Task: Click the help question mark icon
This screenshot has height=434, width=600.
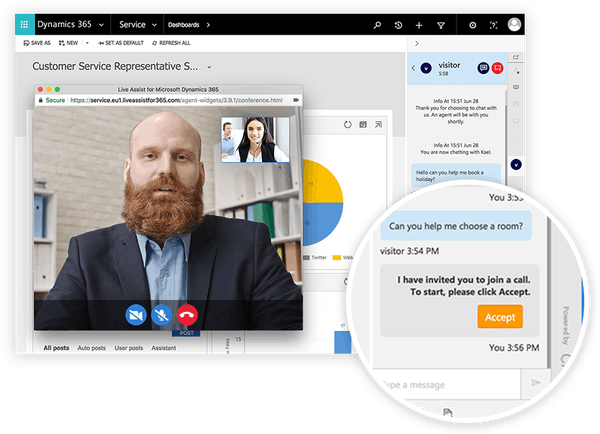Action: [x=494, y=25]
